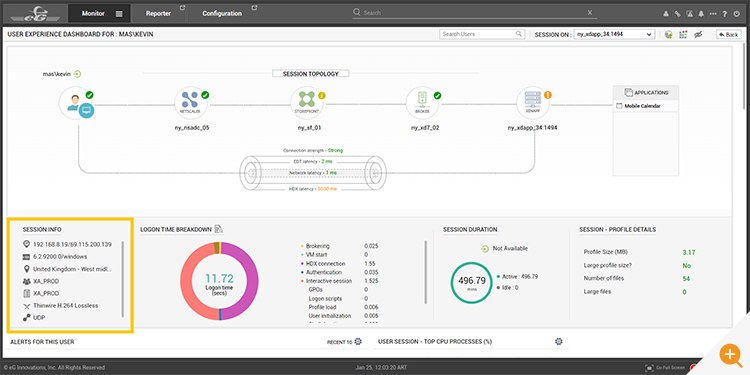Select the XenApp node ny_xdapp_34:1494

point(532,104)
